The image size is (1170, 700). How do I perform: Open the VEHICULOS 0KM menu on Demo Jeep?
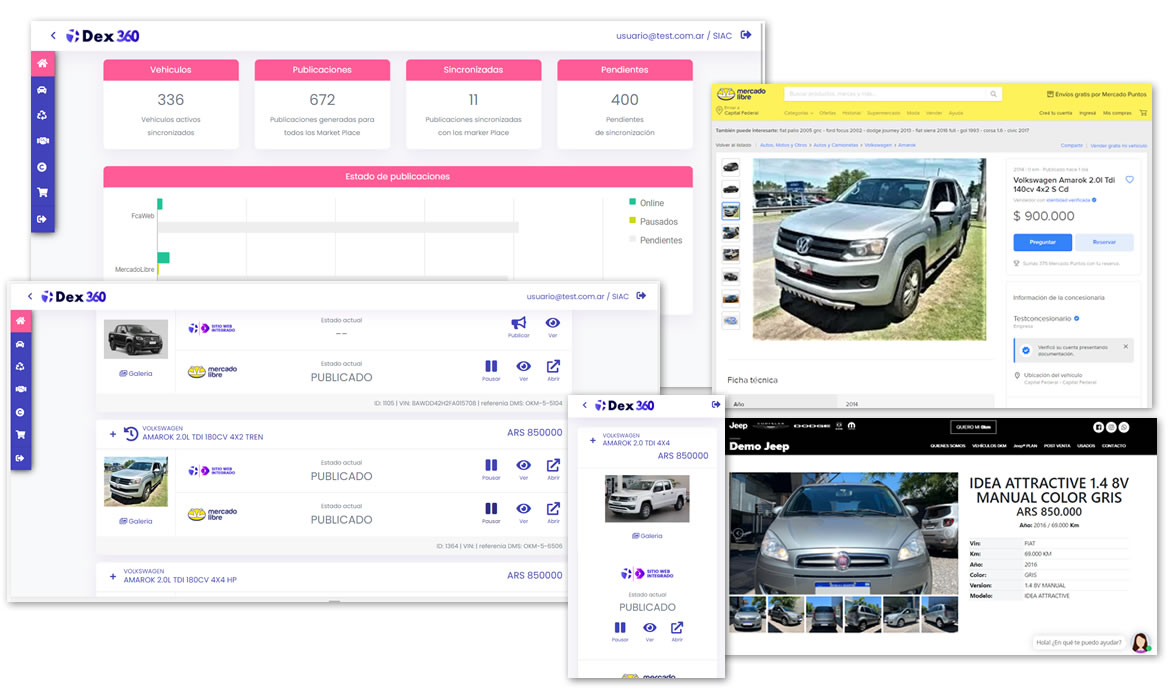click(989, 446)
